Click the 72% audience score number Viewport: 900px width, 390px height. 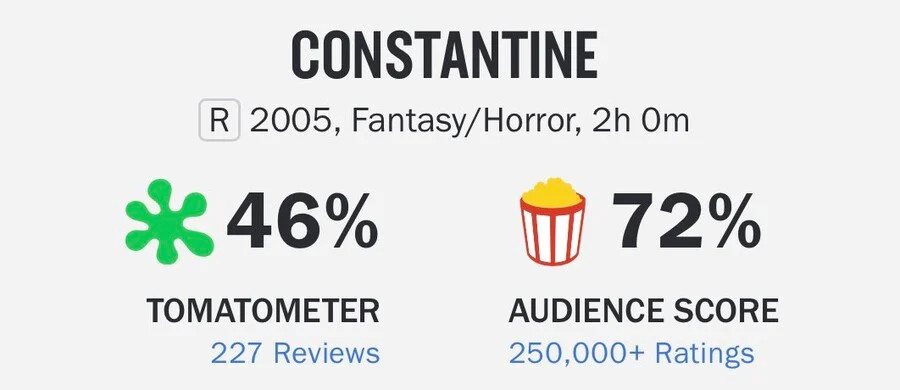[x=686, y=221]
